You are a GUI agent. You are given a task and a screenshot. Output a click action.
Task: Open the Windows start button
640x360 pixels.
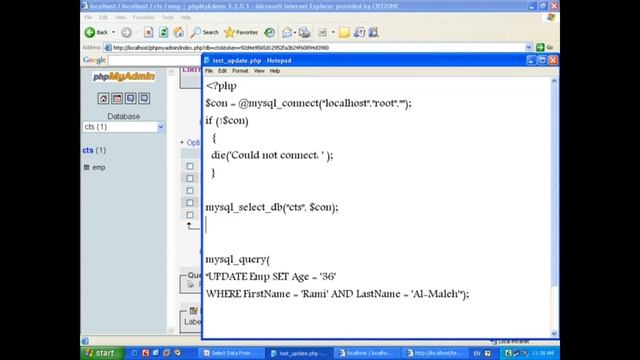point(102,353)
